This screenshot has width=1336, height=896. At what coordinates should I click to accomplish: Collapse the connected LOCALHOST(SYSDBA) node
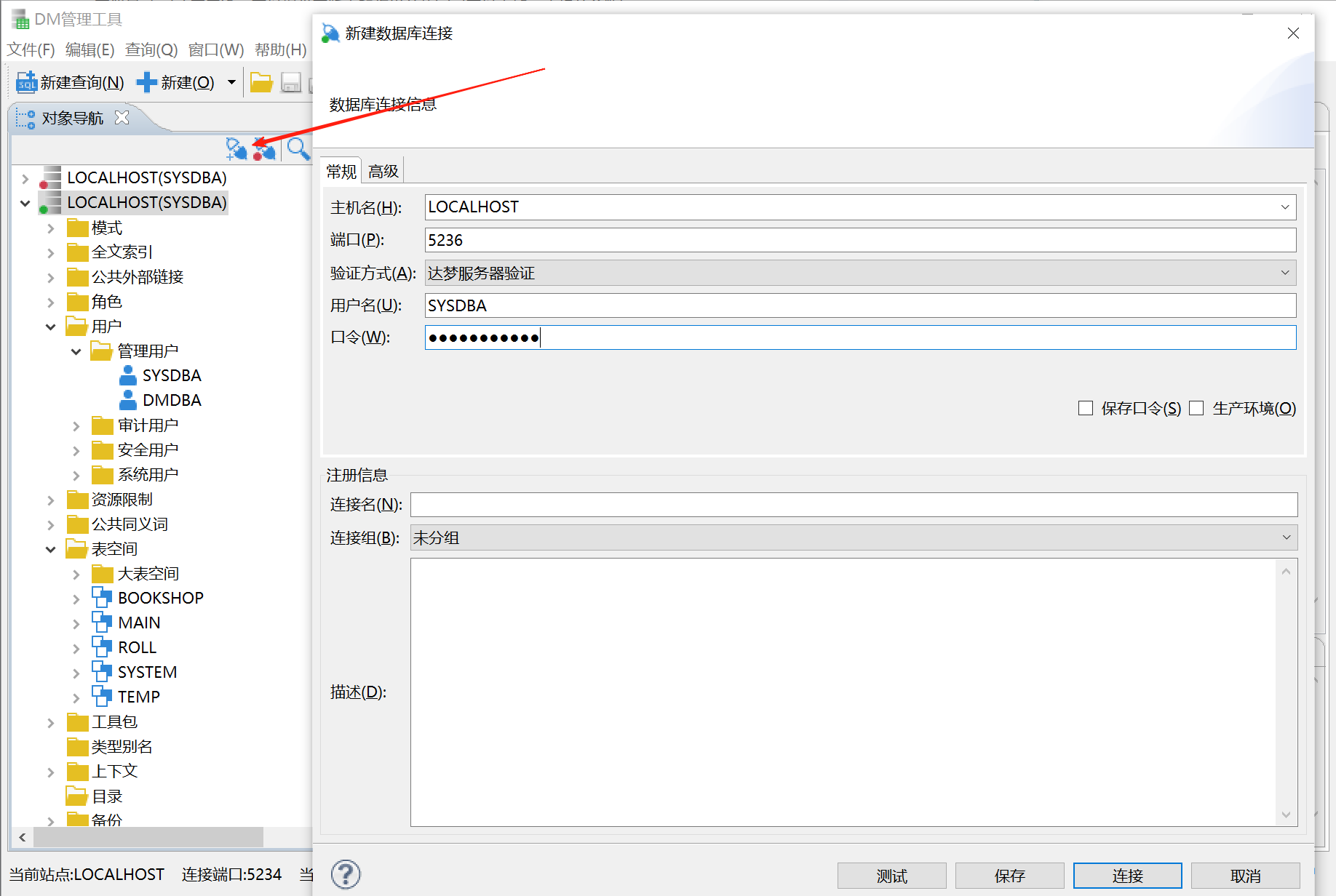pos(25,203)
